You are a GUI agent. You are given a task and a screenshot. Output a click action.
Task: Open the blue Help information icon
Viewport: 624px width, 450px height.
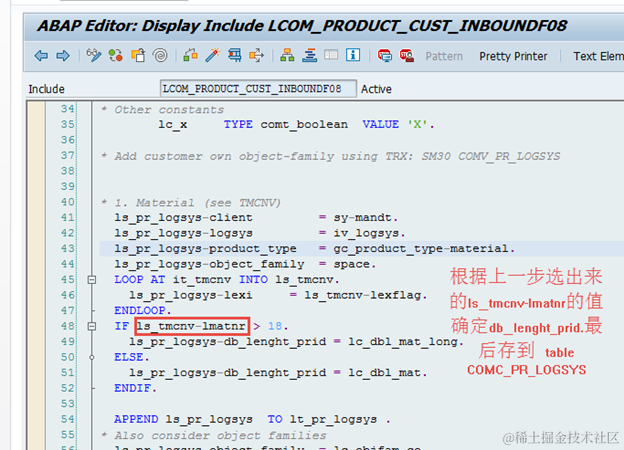(353, 55)
